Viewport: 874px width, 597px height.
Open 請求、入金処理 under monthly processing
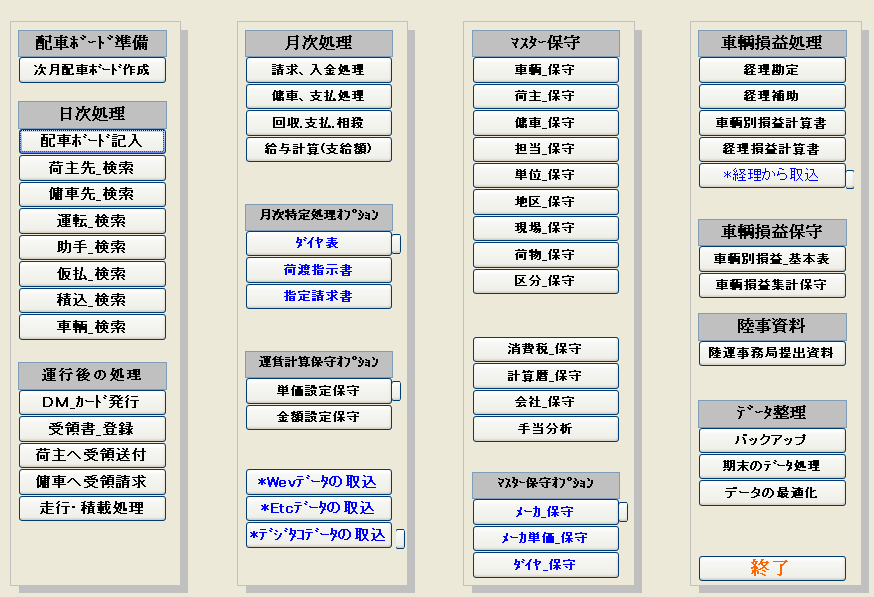(x=319, y=70)
